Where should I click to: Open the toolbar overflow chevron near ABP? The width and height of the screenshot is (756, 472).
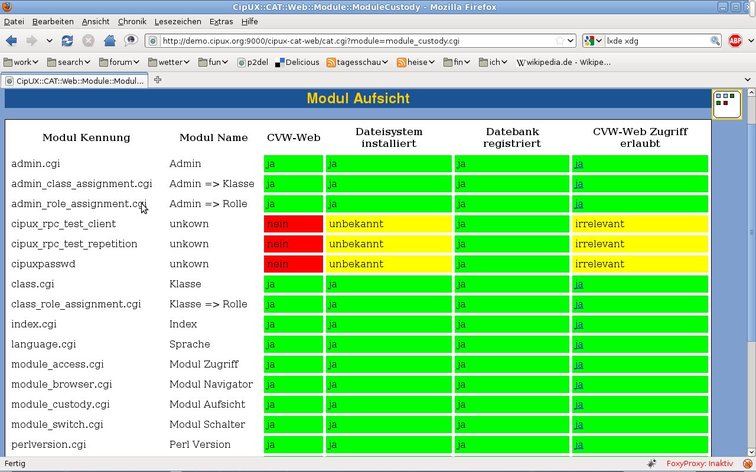point(750,41)
